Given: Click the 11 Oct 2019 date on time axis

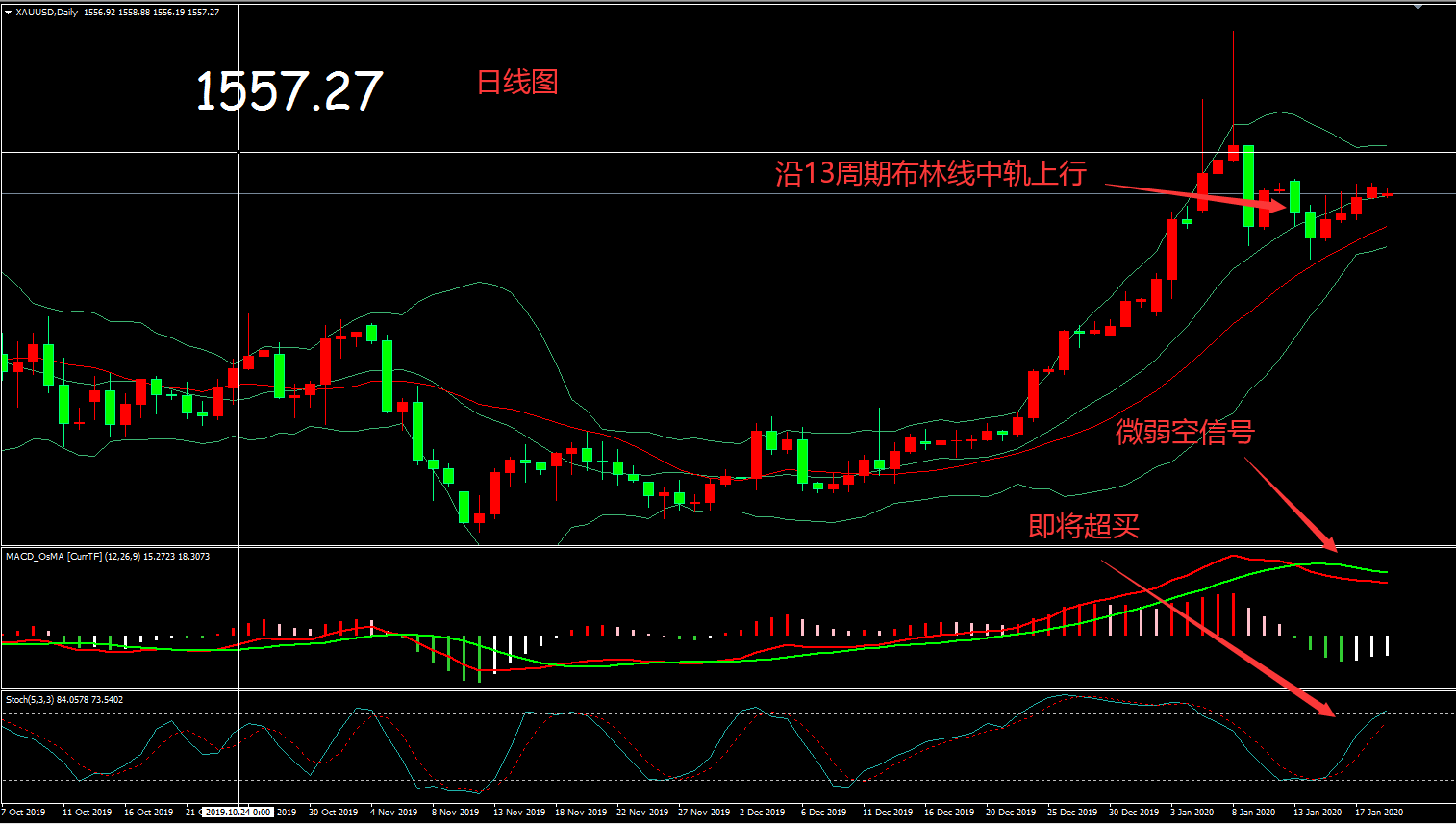Looking at the screenshot, I should [x=87, y=812].
